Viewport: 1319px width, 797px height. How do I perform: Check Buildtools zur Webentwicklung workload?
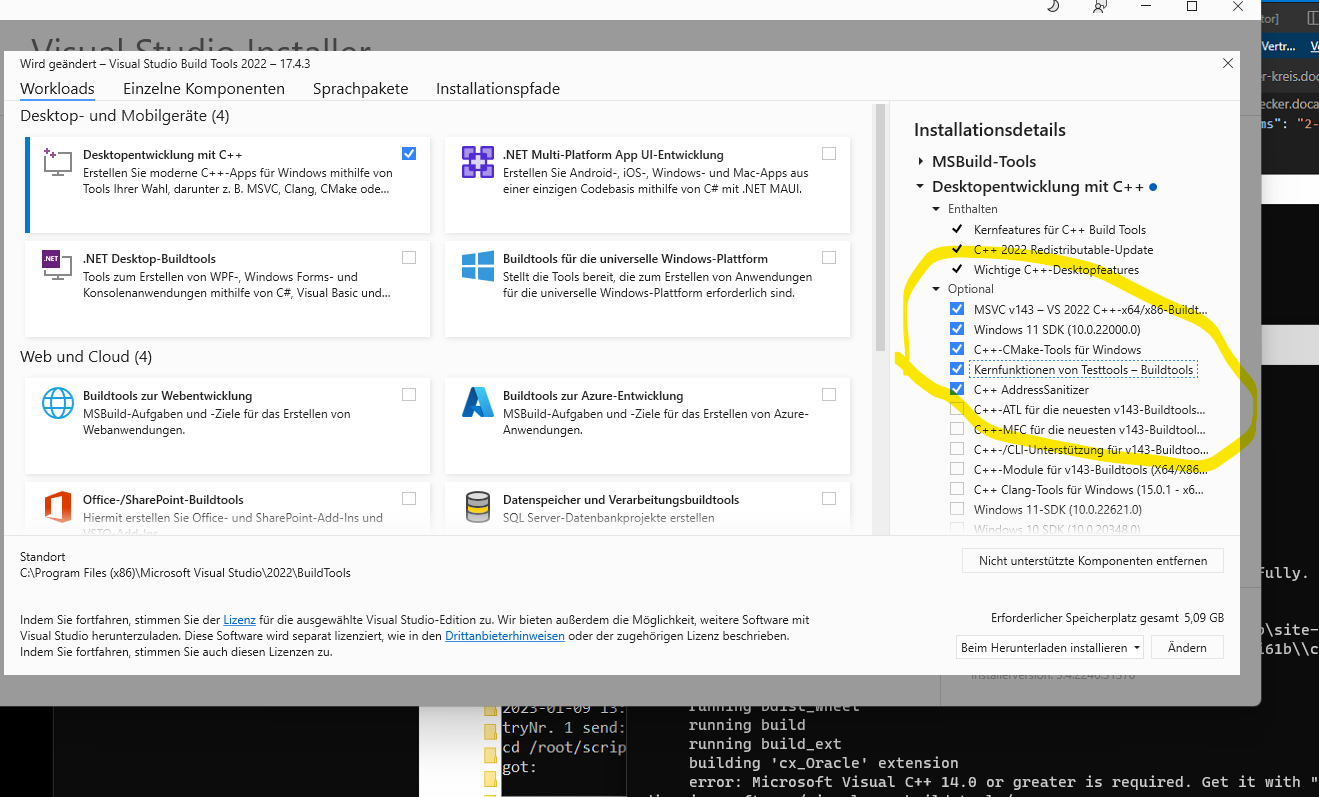point(409,394)
